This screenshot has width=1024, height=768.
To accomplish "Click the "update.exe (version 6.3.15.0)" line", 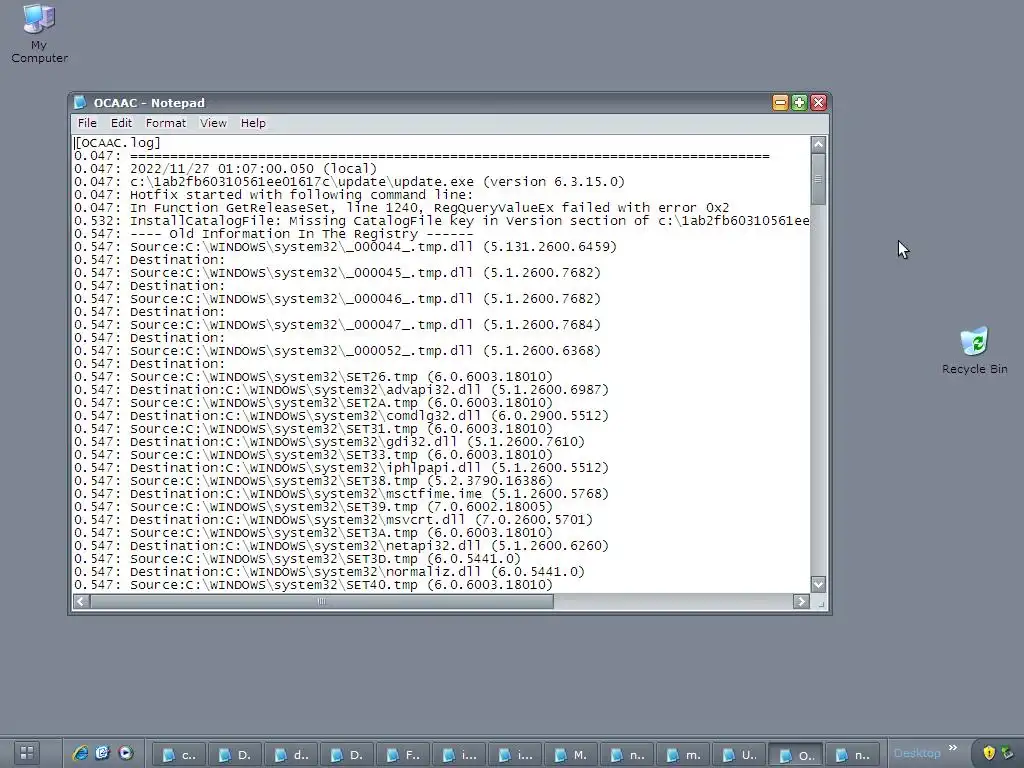I will click(349, 182).
